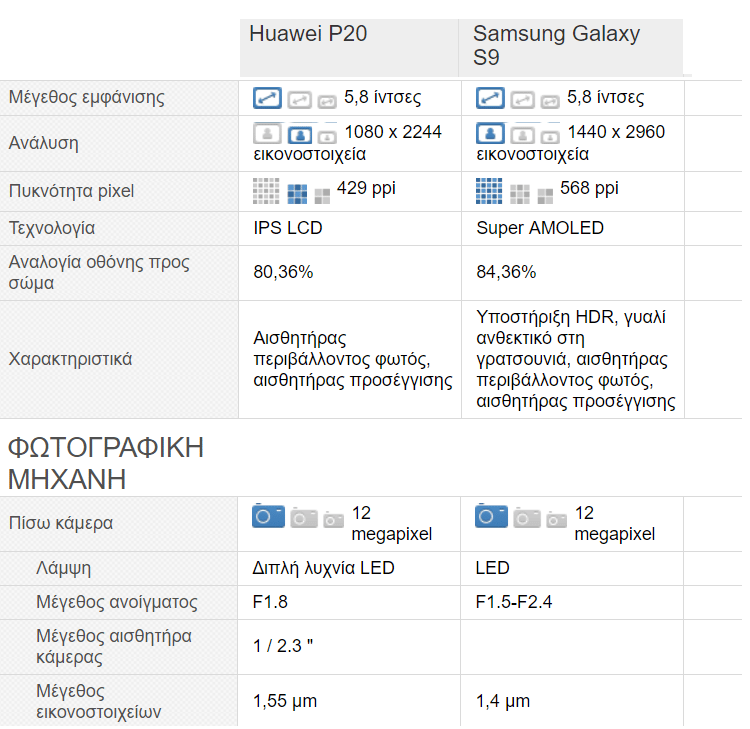Click the blue display size icon for Samsung Galaxy S9
This screenshot has width=750, height=729.
pos(490,98)
